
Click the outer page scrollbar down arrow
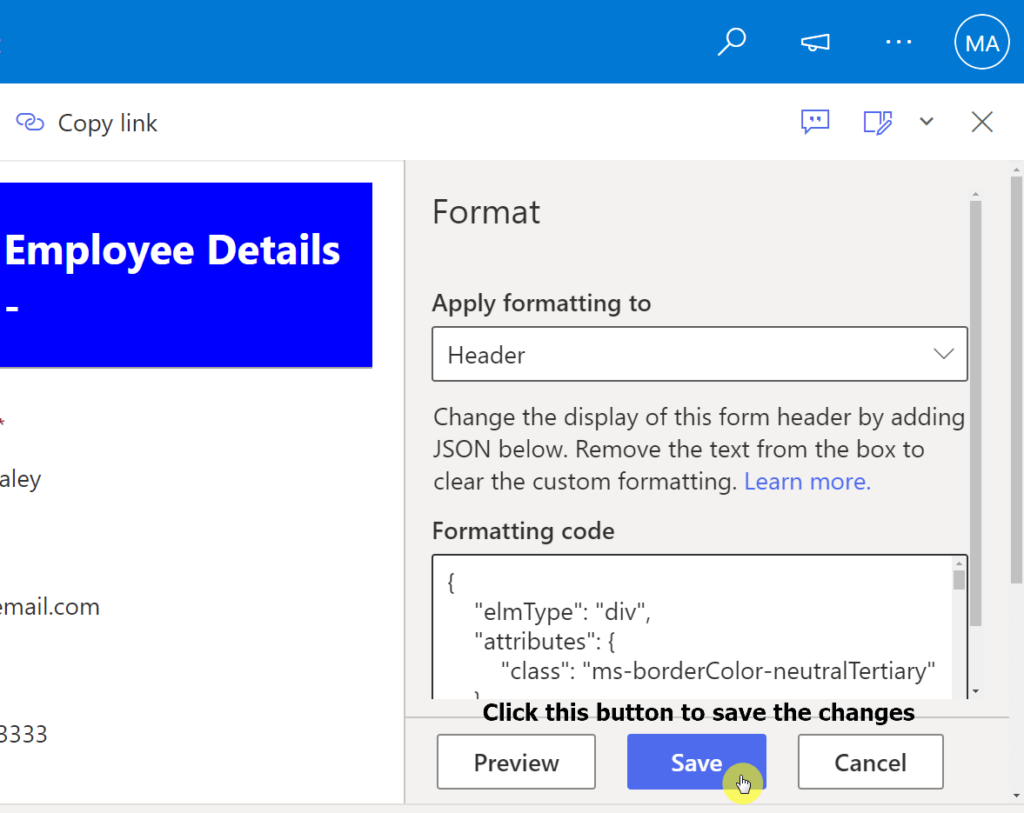[x=1017, y=795]
